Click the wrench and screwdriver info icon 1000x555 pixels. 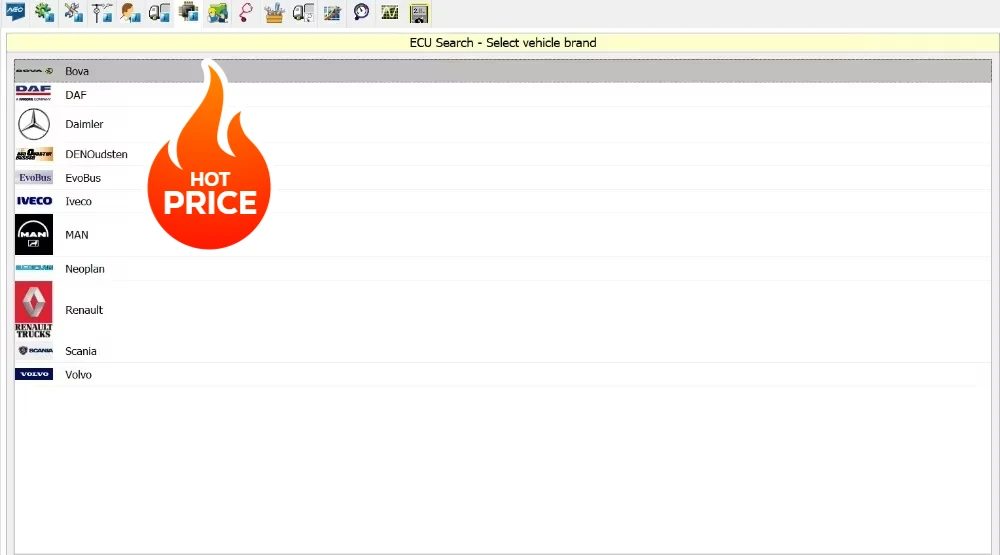click(73, 12)
